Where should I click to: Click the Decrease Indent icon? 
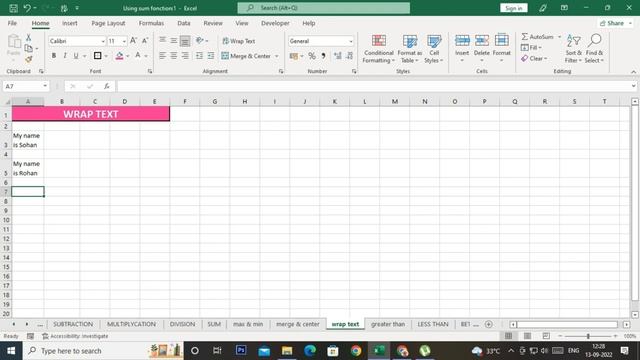(199, 56)
